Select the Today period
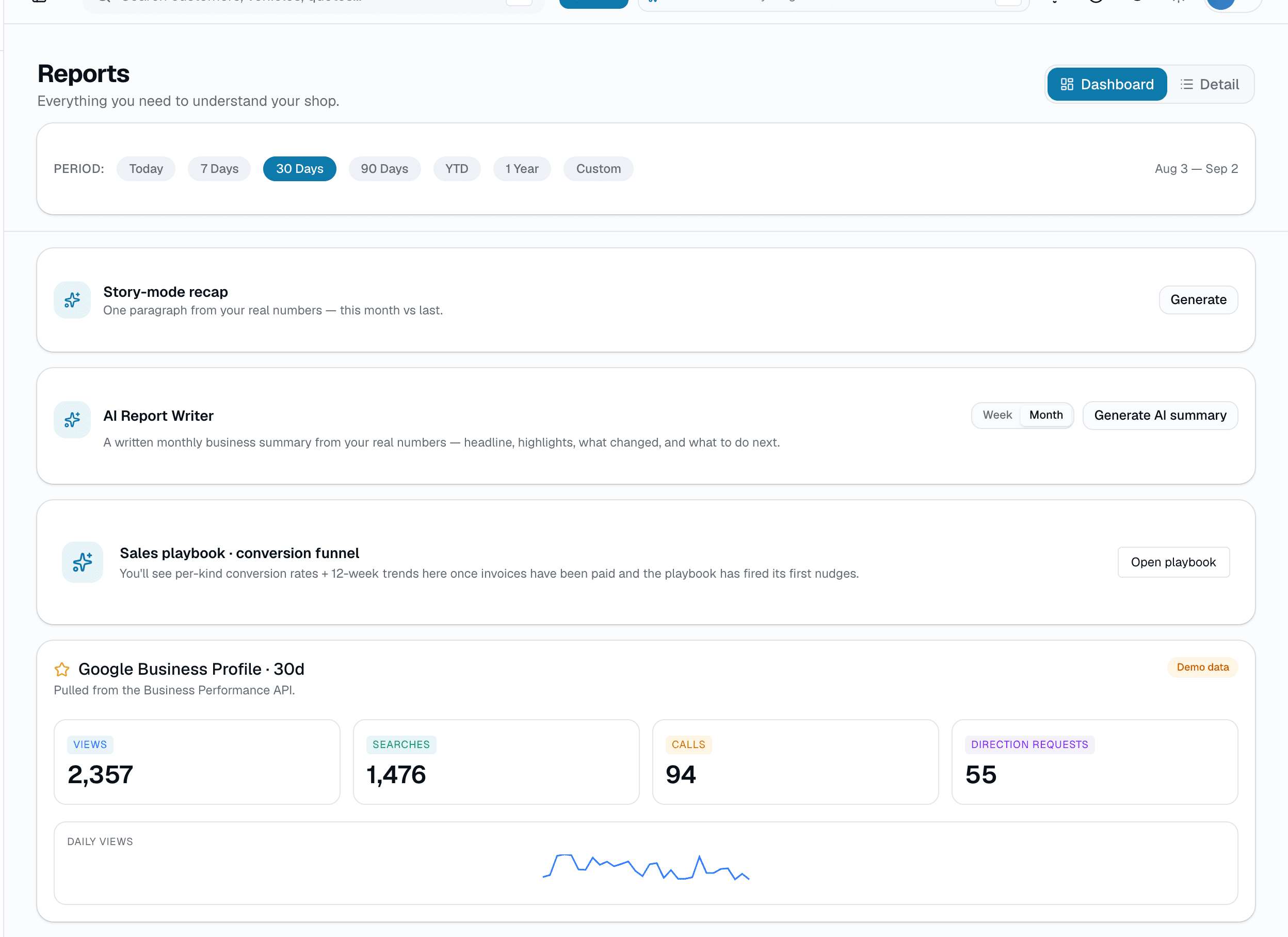The height and width of the screenshot is (937, 1288). [146, 169]
